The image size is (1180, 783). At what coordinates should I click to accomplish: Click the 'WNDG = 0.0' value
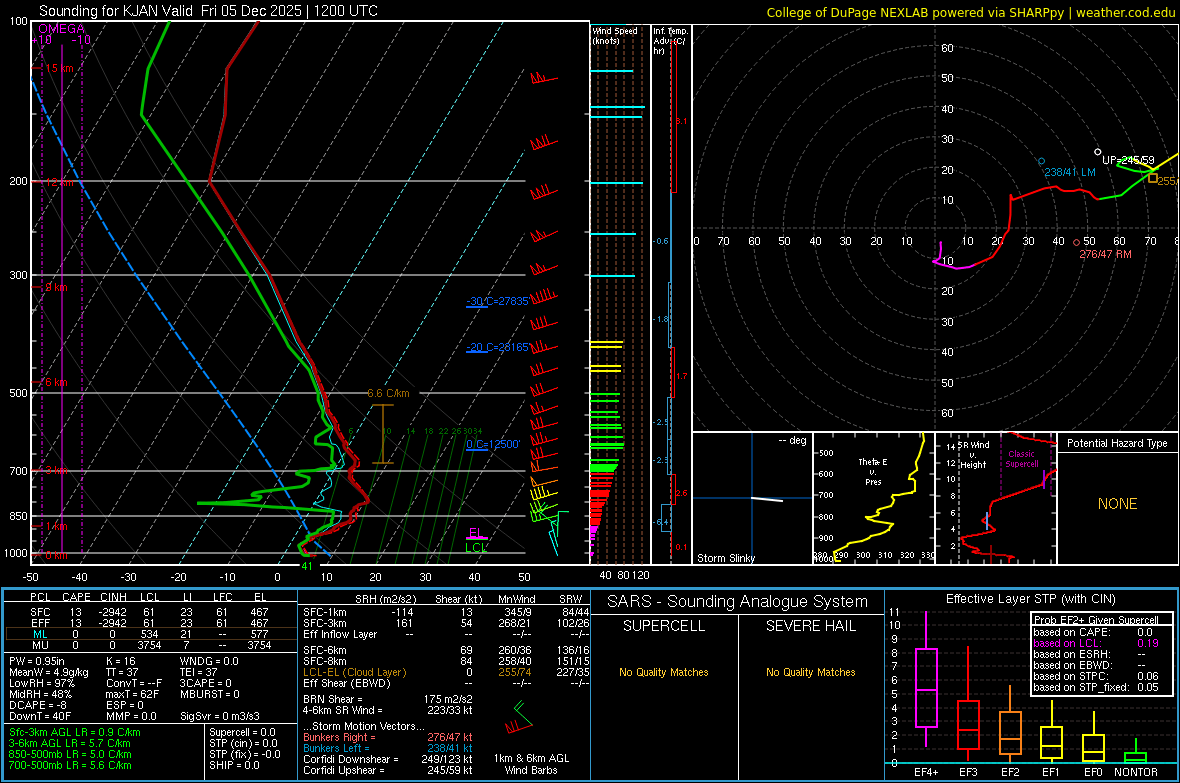(209, 661)
